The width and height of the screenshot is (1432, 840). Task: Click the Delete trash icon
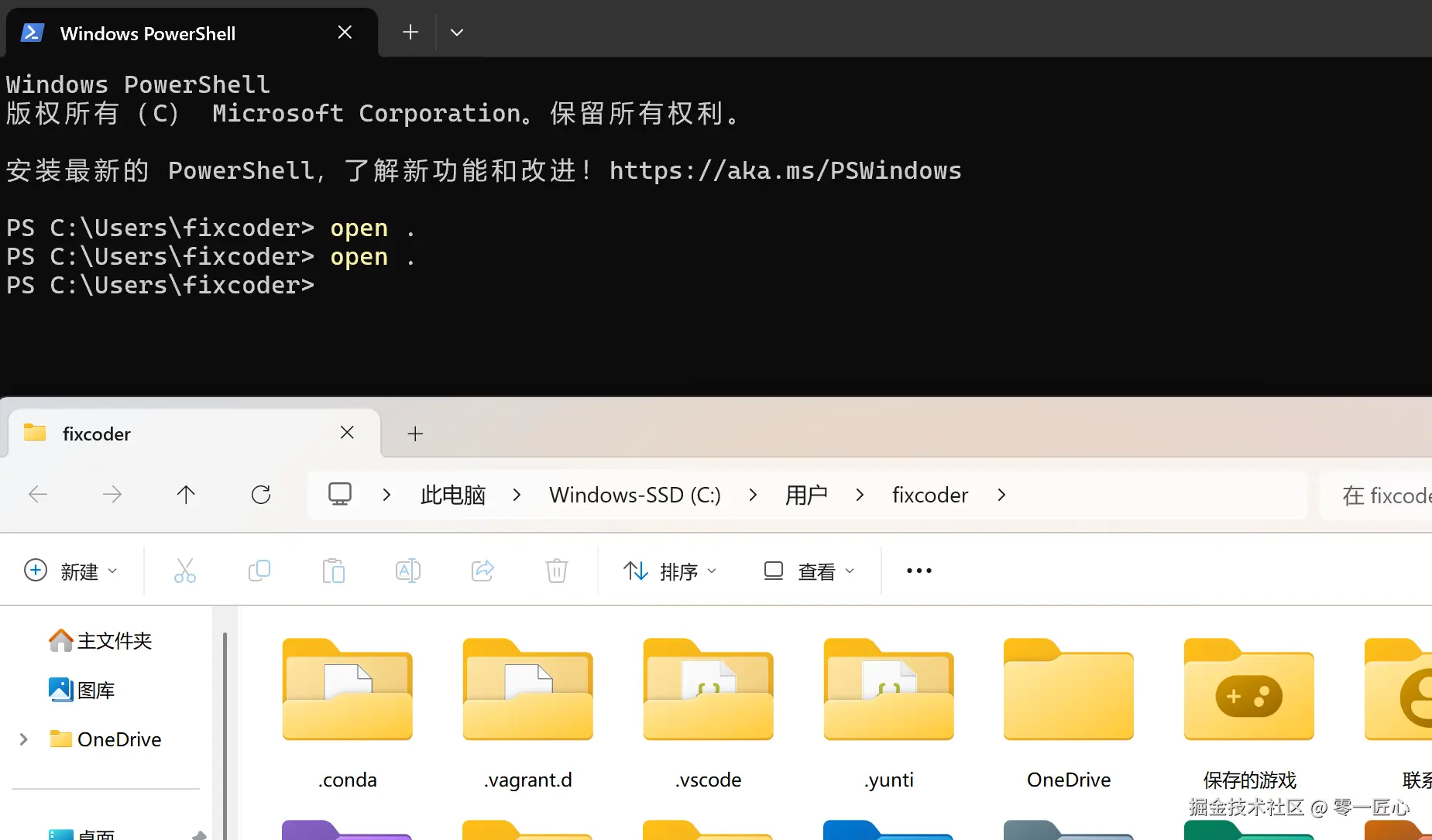coord(557,571)
